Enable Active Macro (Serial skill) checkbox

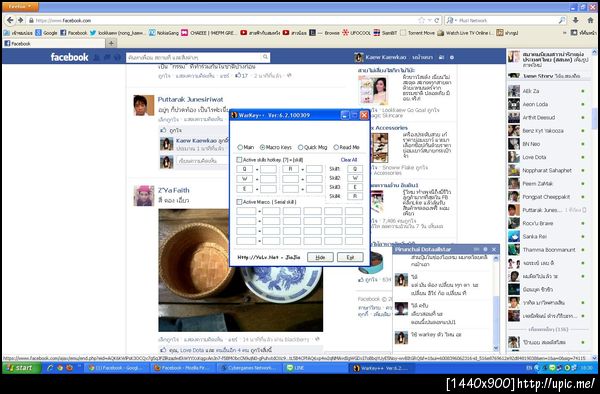click(x=239, y=202)
